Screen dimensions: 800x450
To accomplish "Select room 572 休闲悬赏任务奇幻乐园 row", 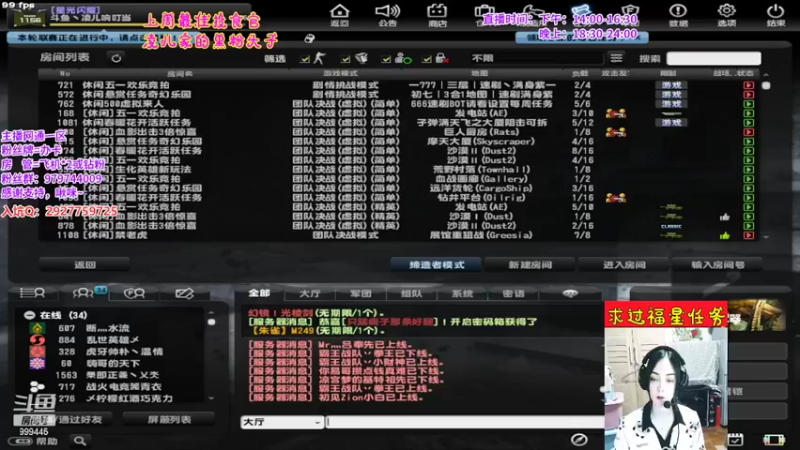I will click(399, 94).
